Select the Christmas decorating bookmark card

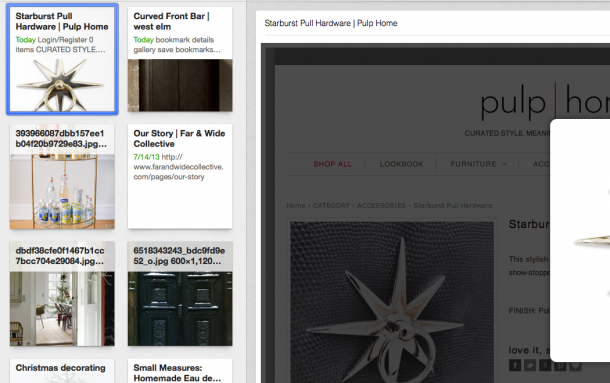pyautogui.click(x=62, y=371)
